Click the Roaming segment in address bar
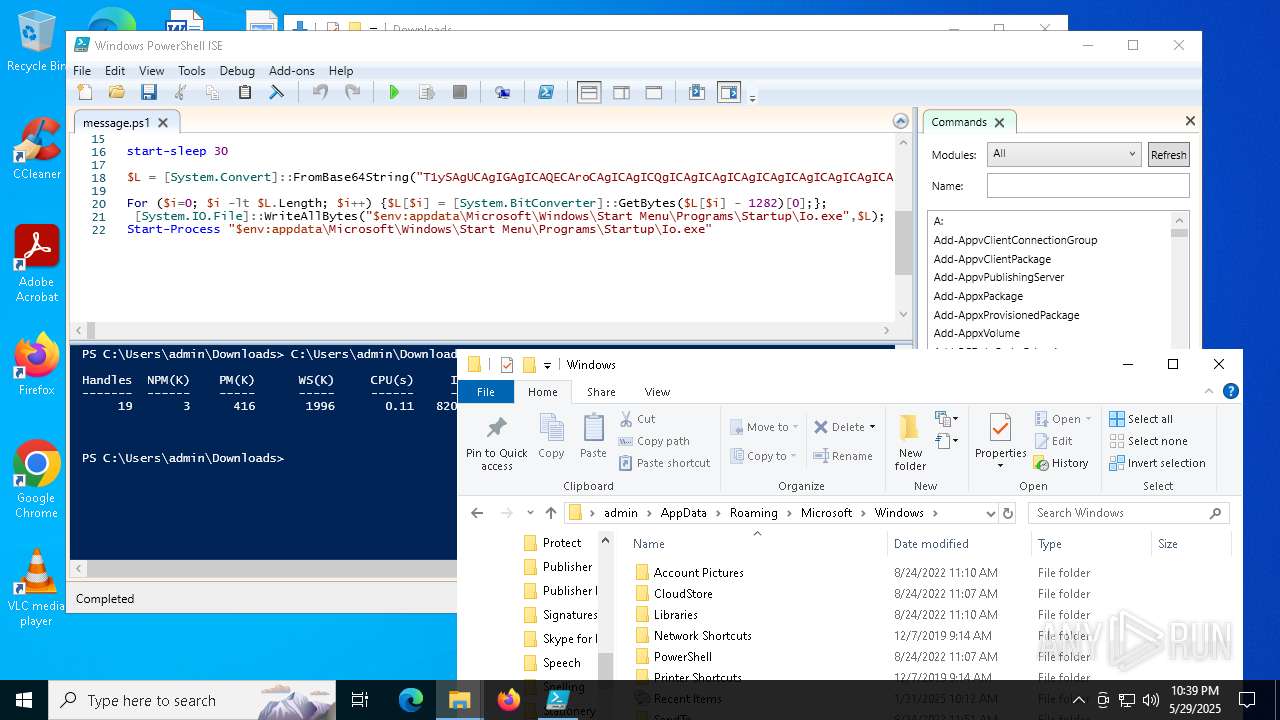This screenshot has height=720, width=1280. point(753,513)
